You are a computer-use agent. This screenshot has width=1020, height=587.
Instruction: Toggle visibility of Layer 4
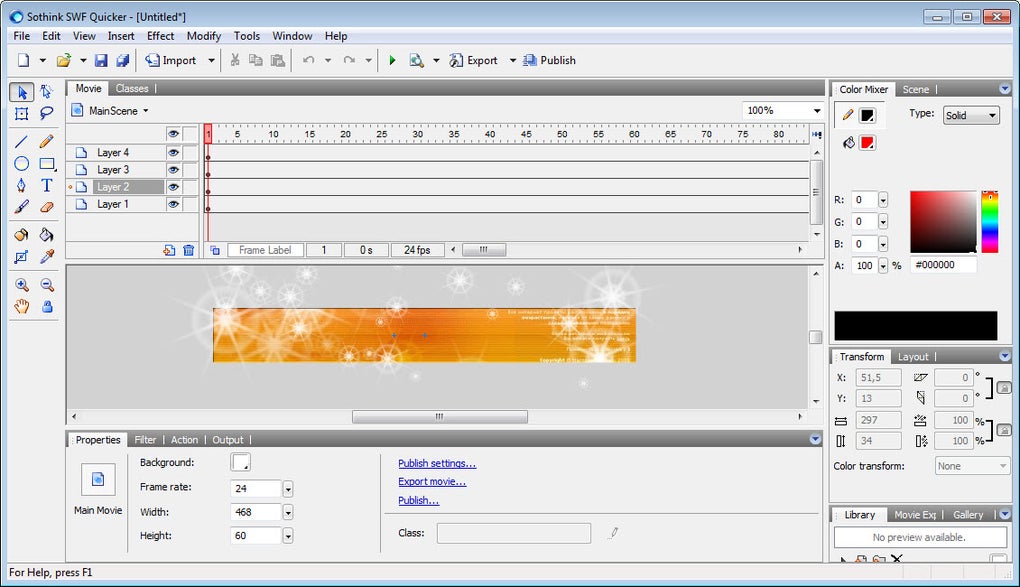coord(173,153)
